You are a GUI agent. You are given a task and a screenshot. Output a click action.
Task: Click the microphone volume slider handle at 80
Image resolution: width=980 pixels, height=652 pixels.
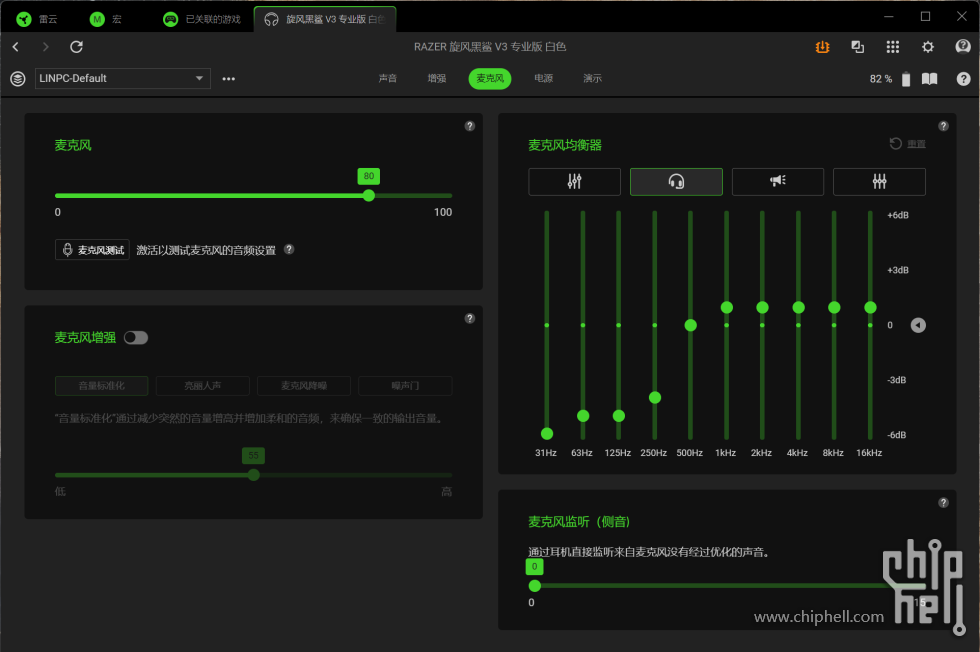pyautogui.click(x=369, y=196)
